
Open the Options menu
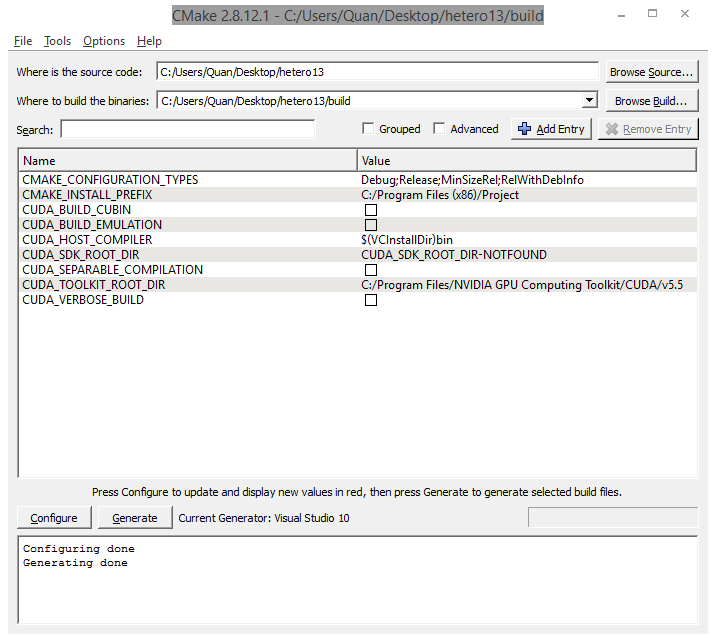(104, 41)
